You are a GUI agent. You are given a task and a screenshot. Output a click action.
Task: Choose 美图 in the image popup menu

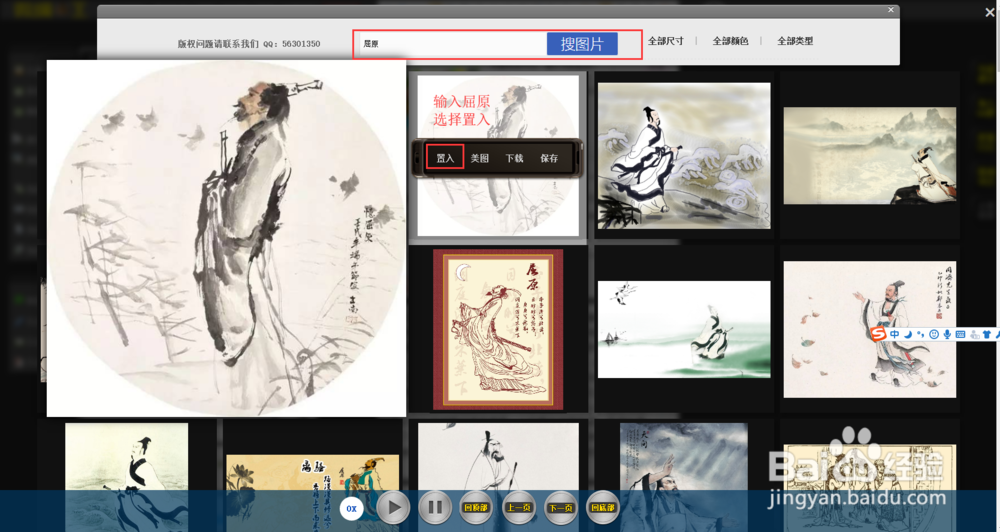tap(480, 158)
